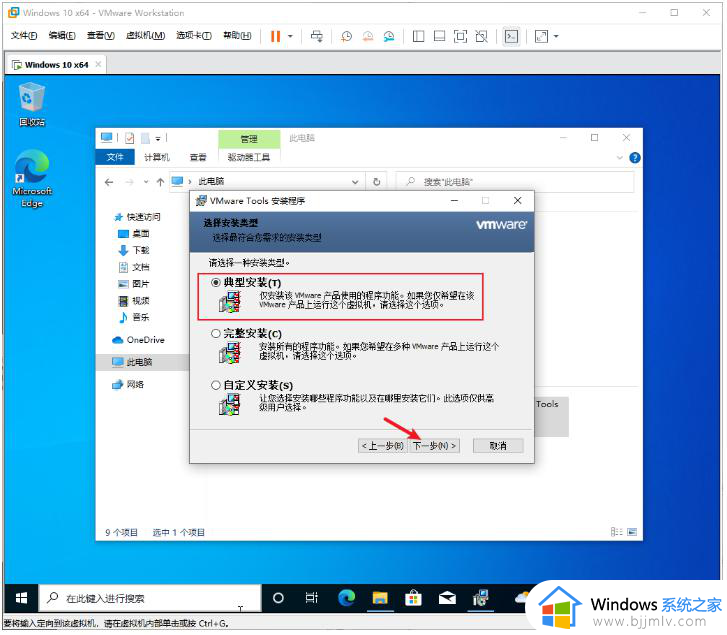Open the console view icon in the VMware toolbar
This screenshot has width=727, height=635.
click(x=511, y=36)
